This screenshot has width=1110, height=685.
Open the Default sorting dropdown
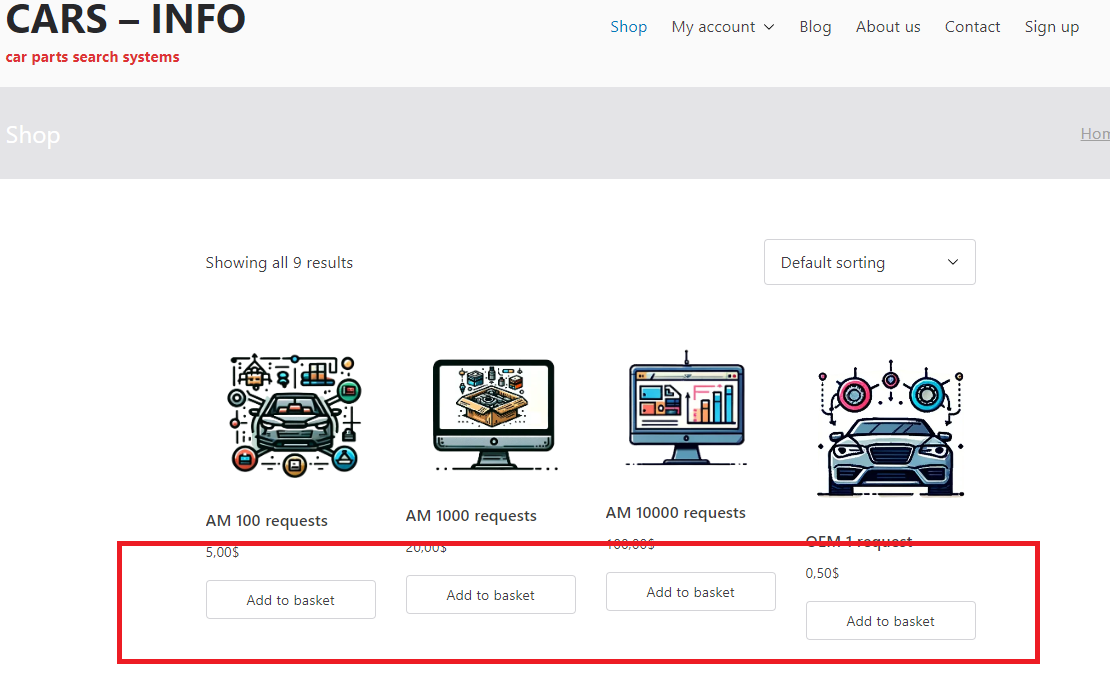(869, 262)
